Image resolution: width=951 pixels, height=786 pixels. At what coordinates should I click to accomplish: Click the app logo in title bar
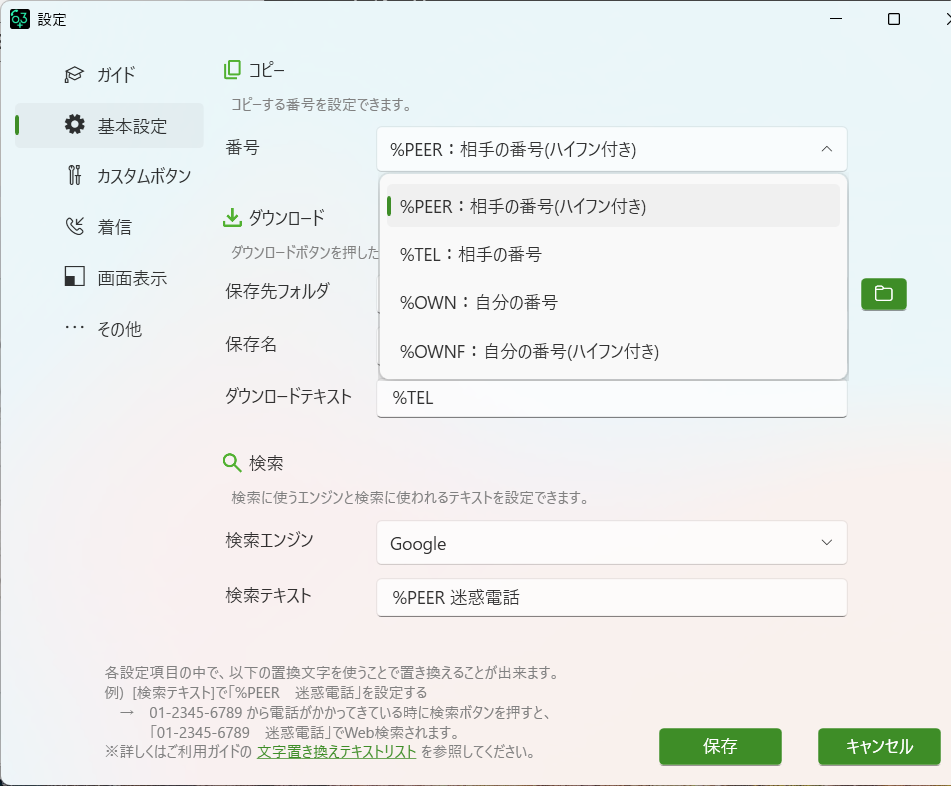19,19
